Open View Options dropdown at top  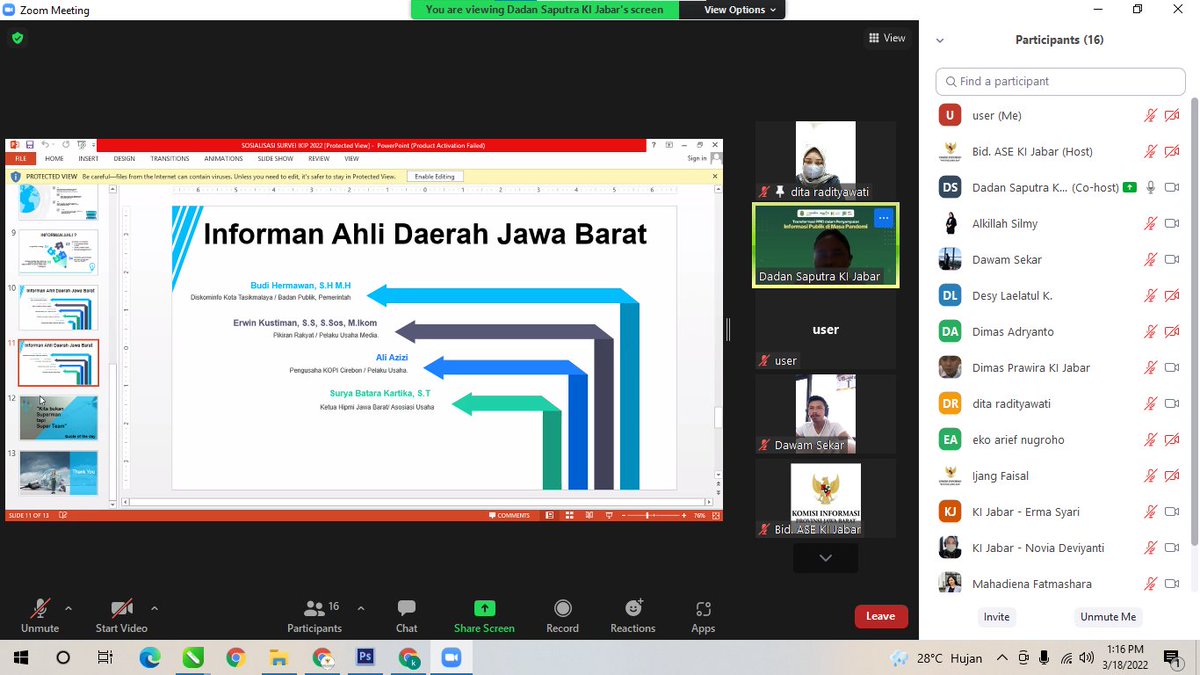pyautogui.click(x=740, y=10)
